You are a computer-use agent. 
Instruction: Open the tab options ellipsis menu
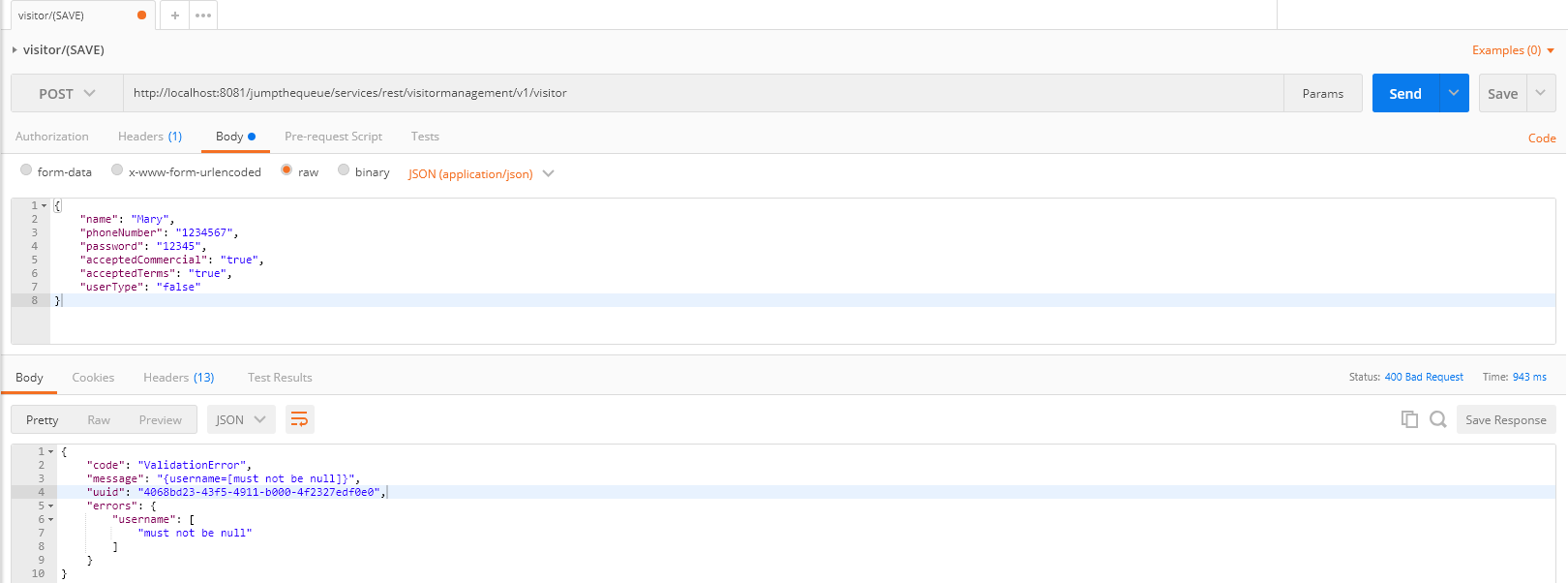203,15
